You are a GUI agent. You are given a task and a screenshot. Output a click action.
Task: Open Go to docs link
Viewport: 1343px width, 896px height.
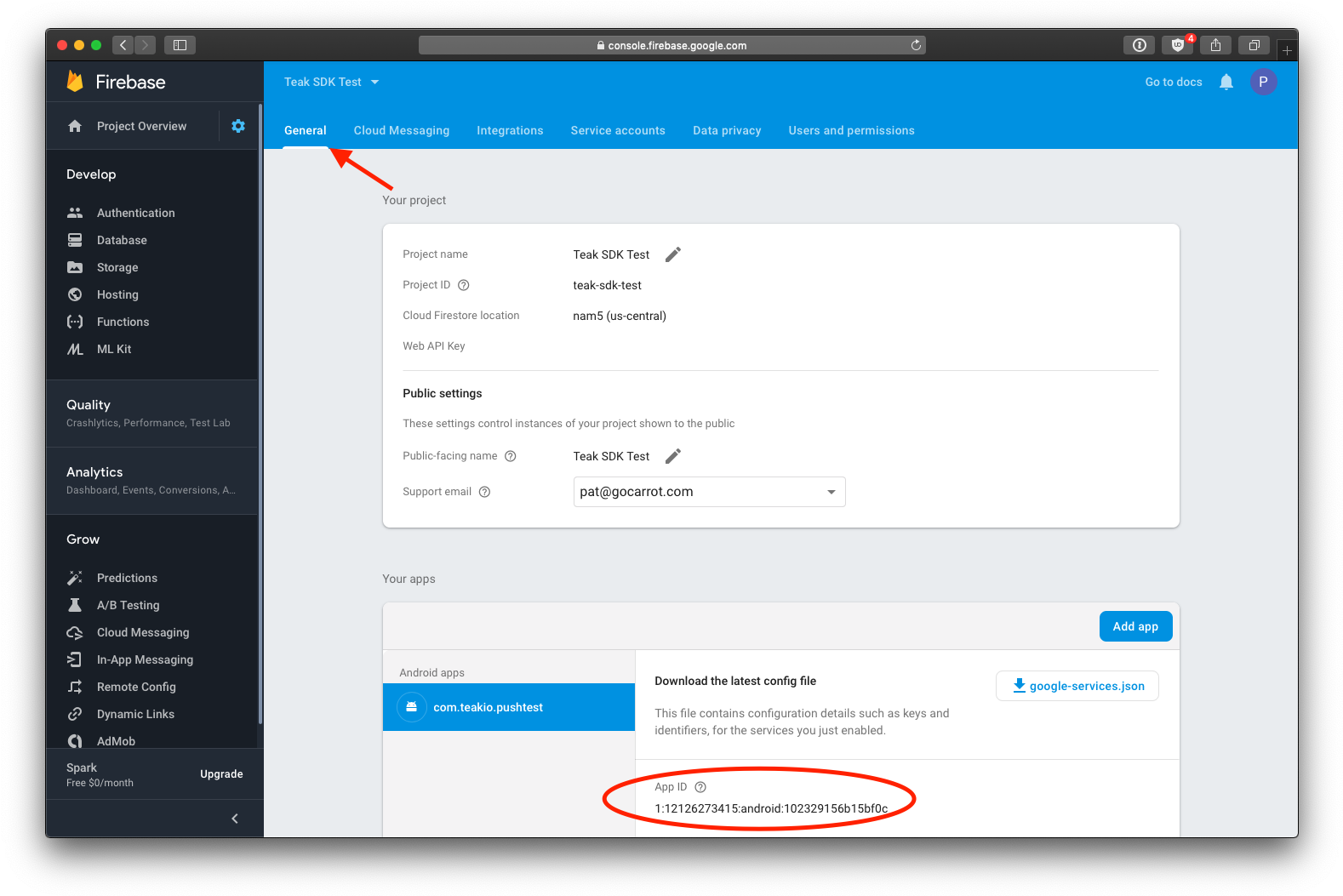1174,82
